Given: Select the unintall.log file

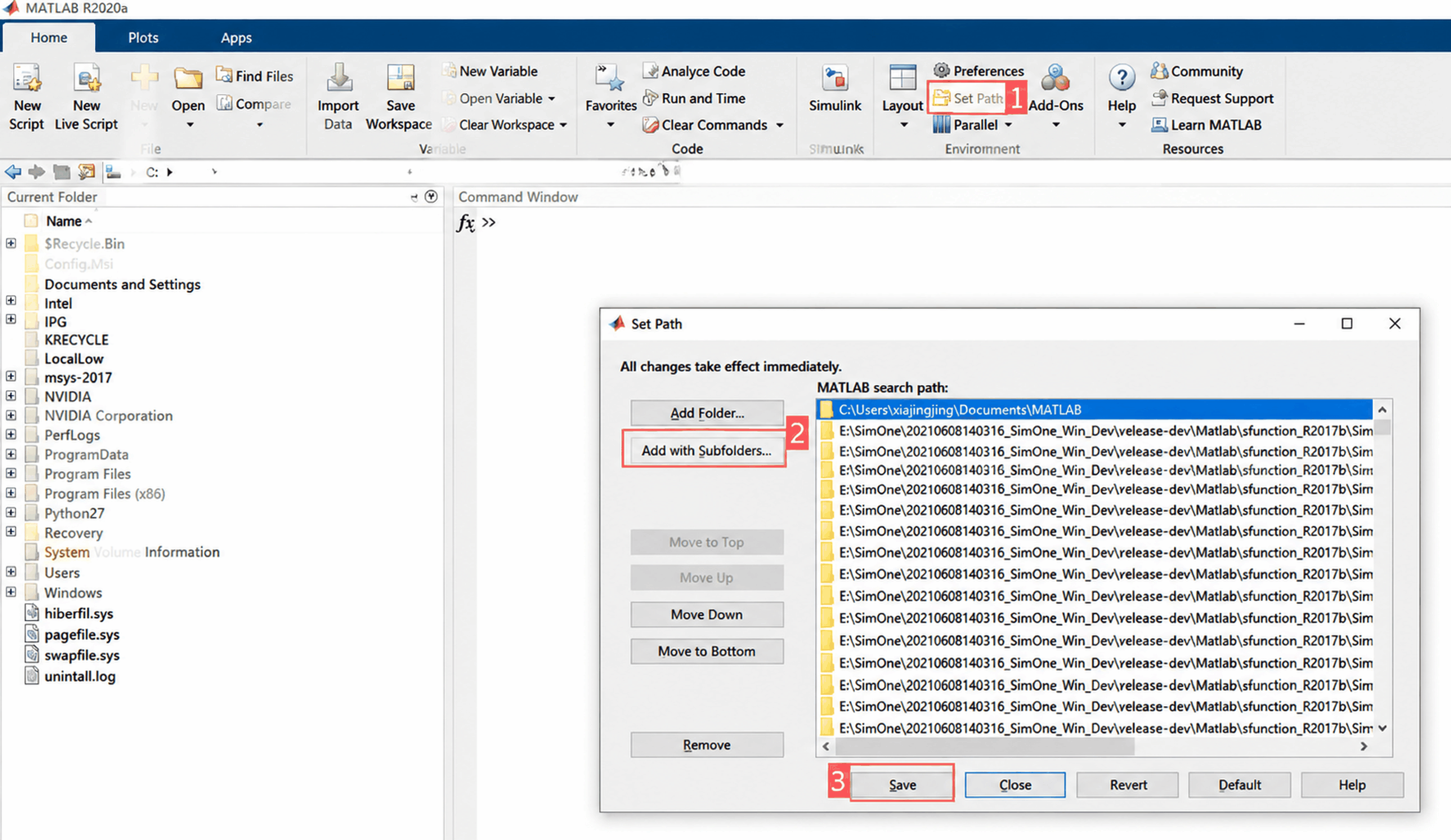Looking at the screenshot, I should (x=80, y=676).
